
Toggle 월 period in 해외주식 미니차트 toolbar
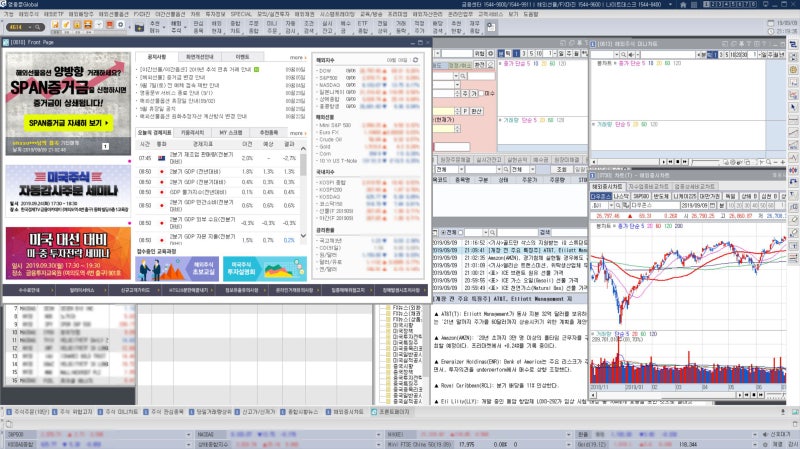tap(778, 54)
